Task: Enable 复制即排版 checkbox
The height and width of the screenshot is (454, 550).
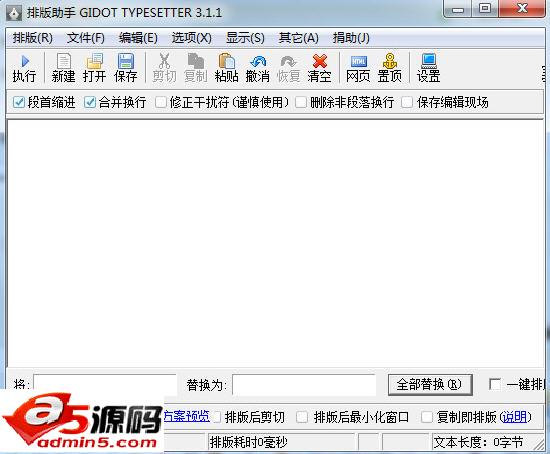Action: coord(427,417)
